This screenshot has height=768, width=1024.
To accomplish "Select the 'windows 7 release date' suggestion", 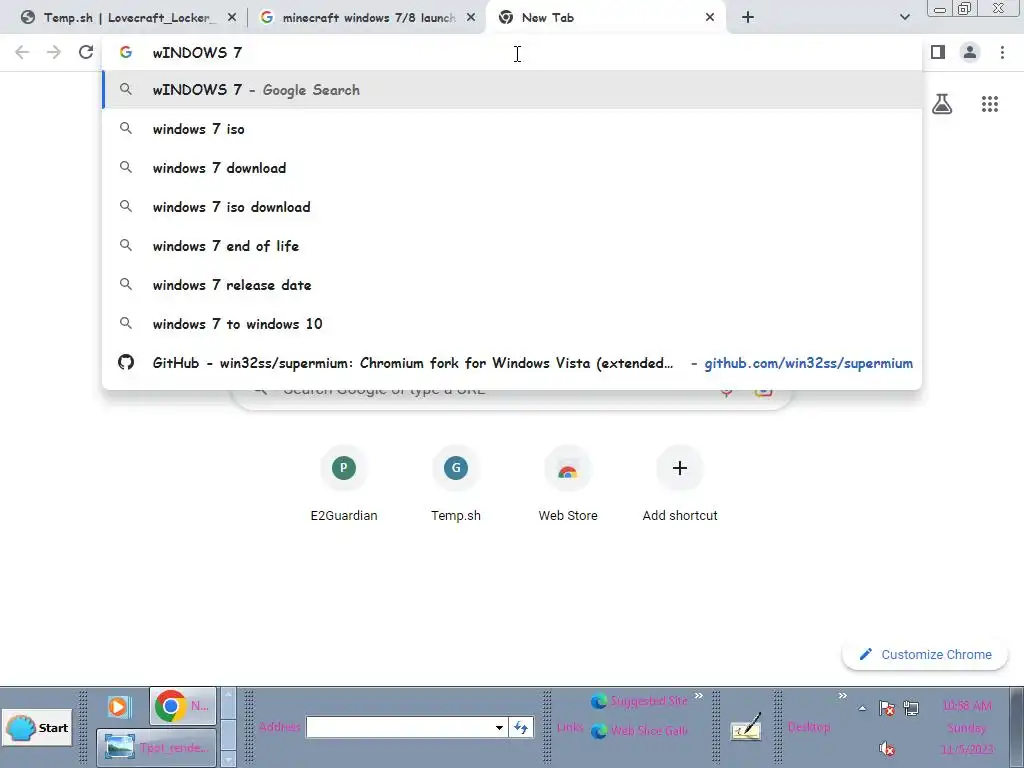I will pos(512,285).
